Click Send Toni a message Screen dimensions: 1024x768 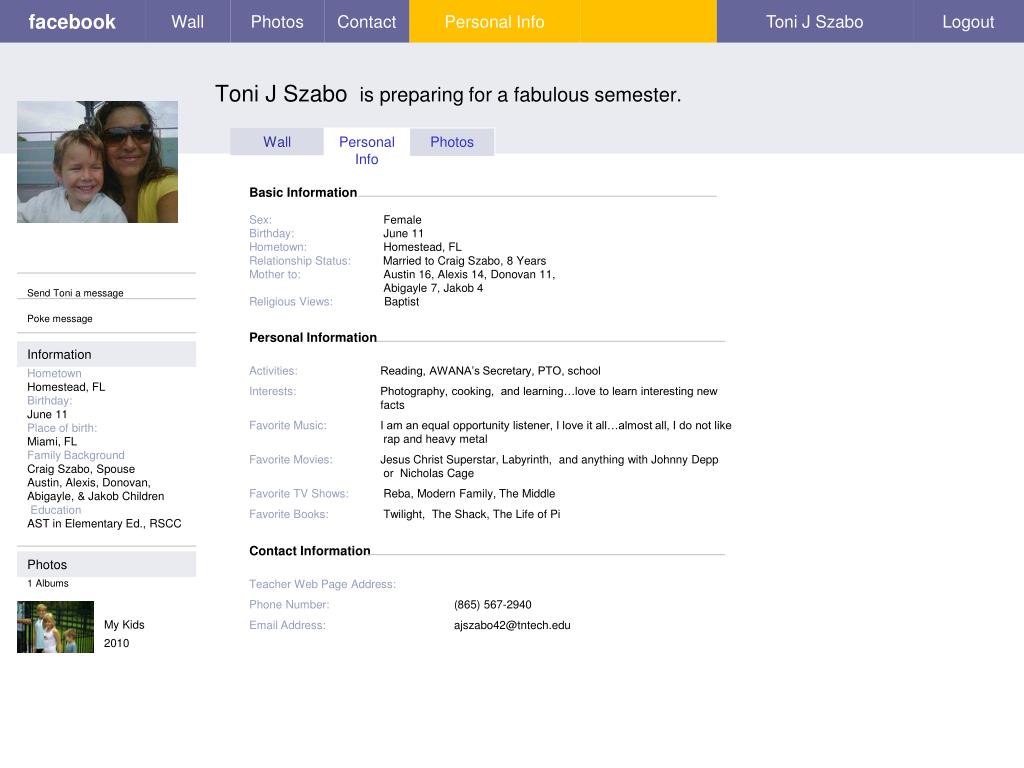[x=75, y=293]
